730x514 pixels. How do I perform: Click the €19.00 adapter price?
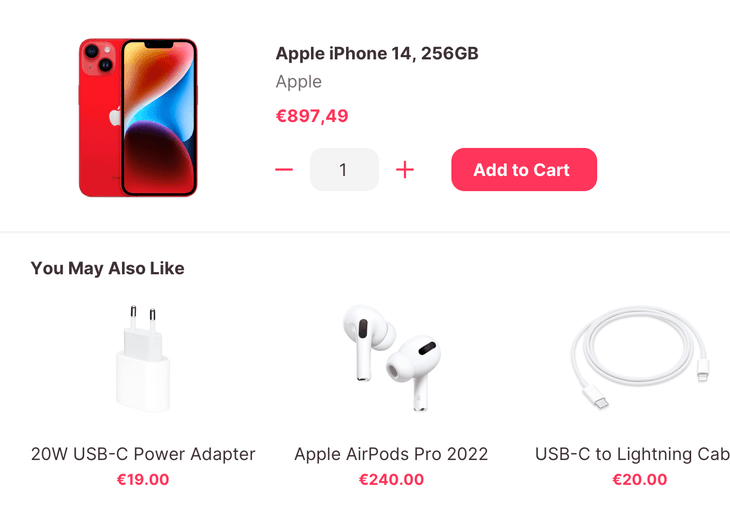(x=143, y=480)
